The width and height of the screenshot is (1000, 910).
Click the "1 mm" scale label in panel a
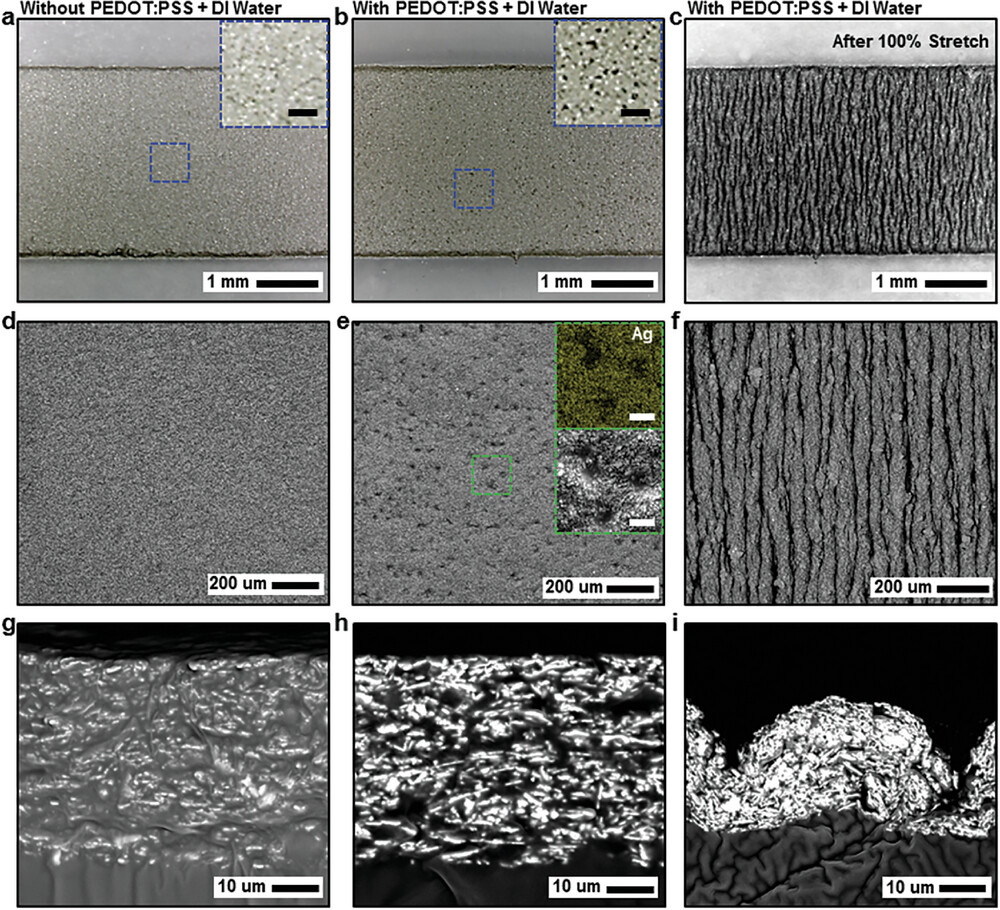[230, 281]
